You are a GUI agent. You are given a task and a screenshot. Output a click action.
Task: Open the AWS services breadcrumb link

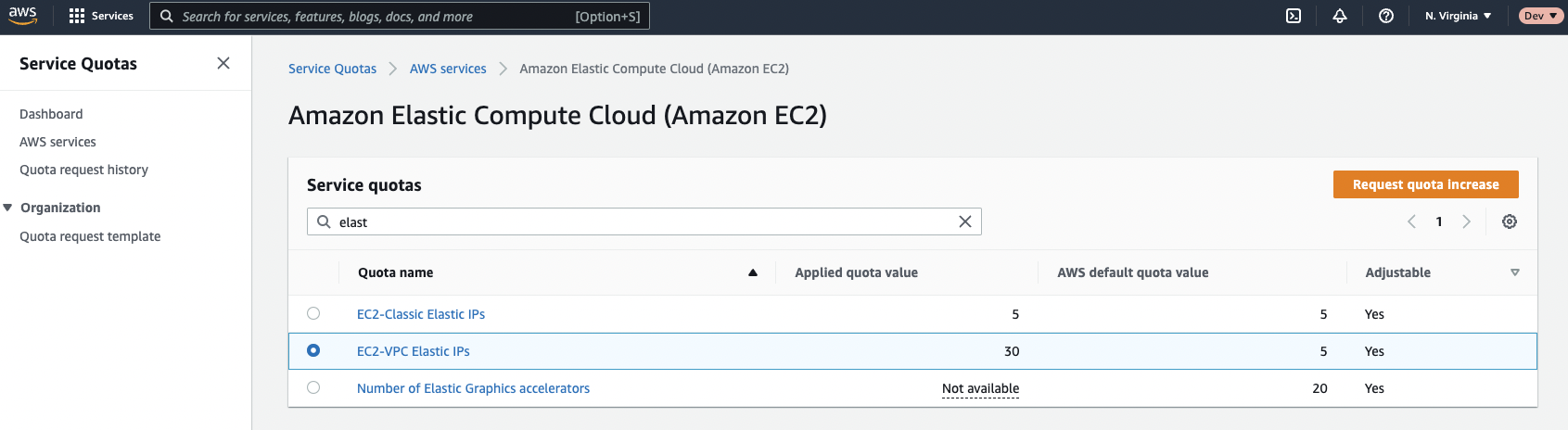pyautogui.click(x=448, y=69)
